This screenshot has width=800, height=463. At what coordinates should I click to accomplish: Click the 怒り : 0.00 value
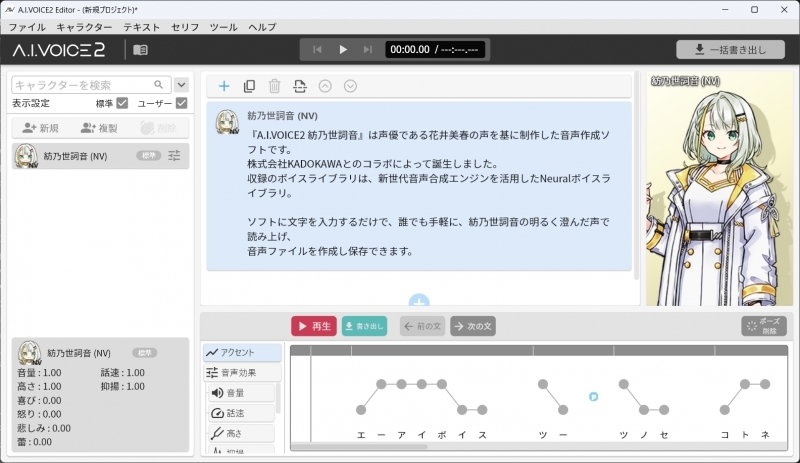39,414
